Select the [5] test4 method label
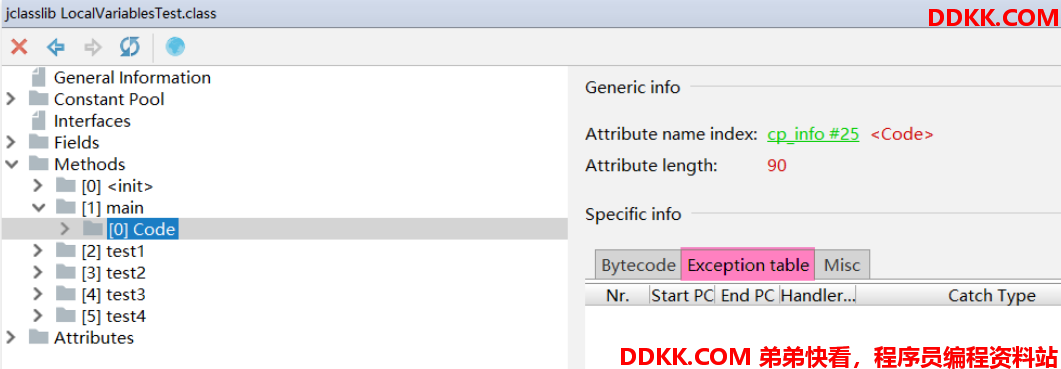This screenshot has height=369, width=1061. [x=114, y=316]
